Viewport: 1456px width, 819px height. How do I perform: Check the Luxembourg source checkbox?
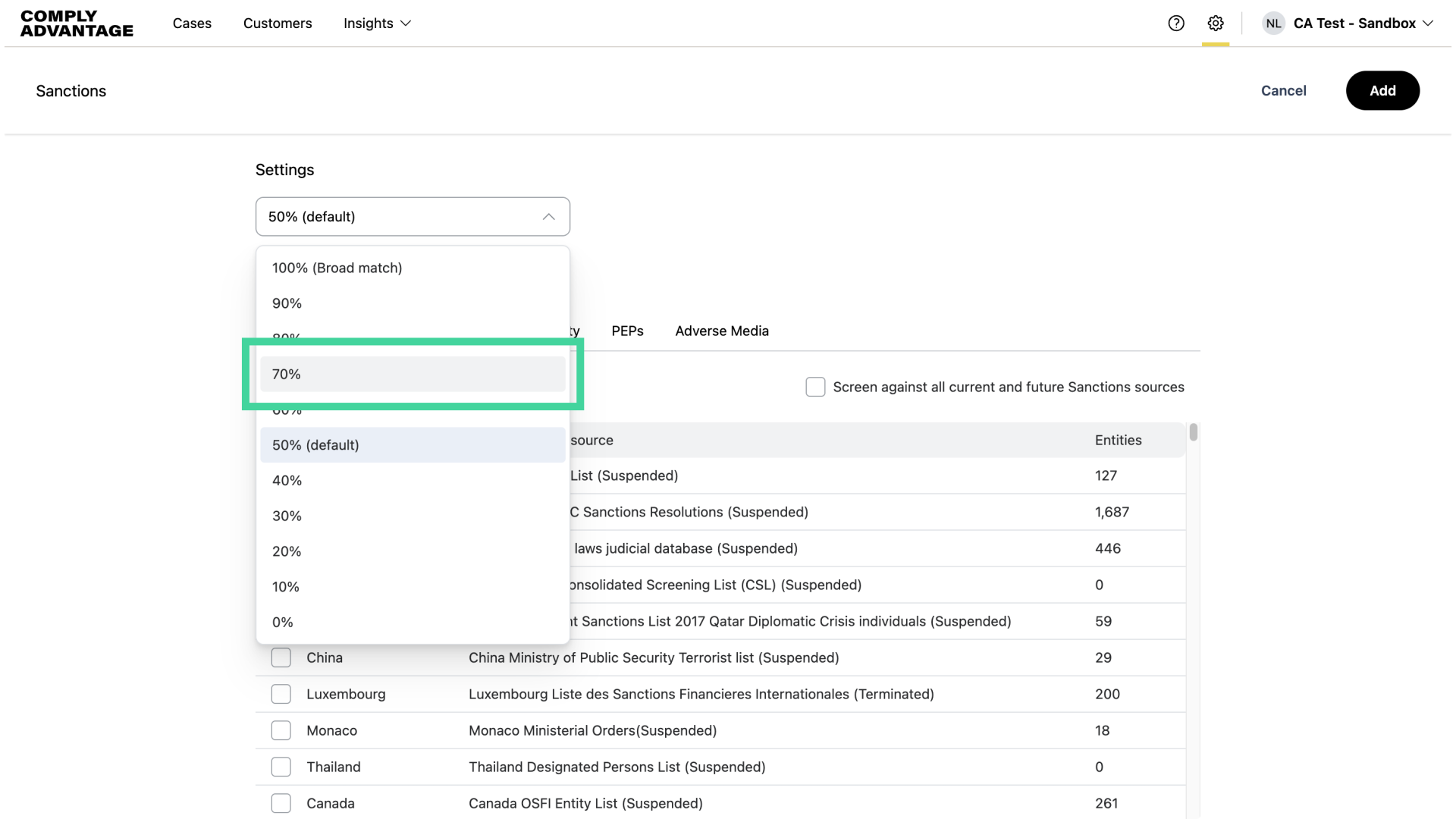281,694
